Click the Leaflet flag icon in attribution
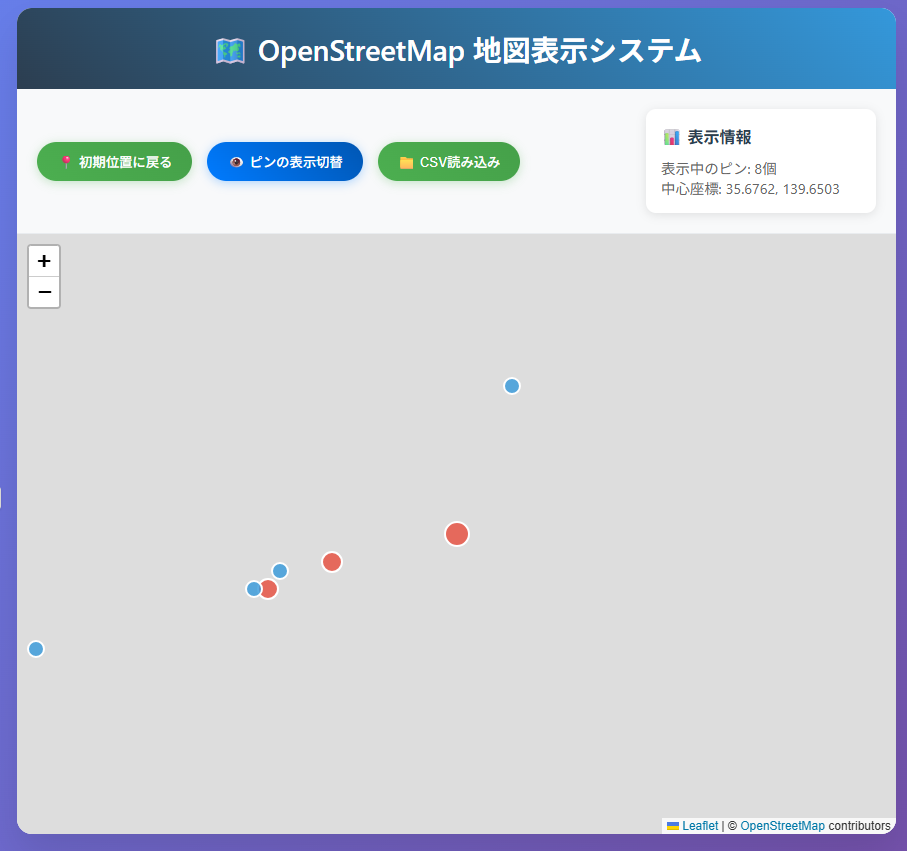The width and height of the screenshot is (907, 851). tap(673, 826)
